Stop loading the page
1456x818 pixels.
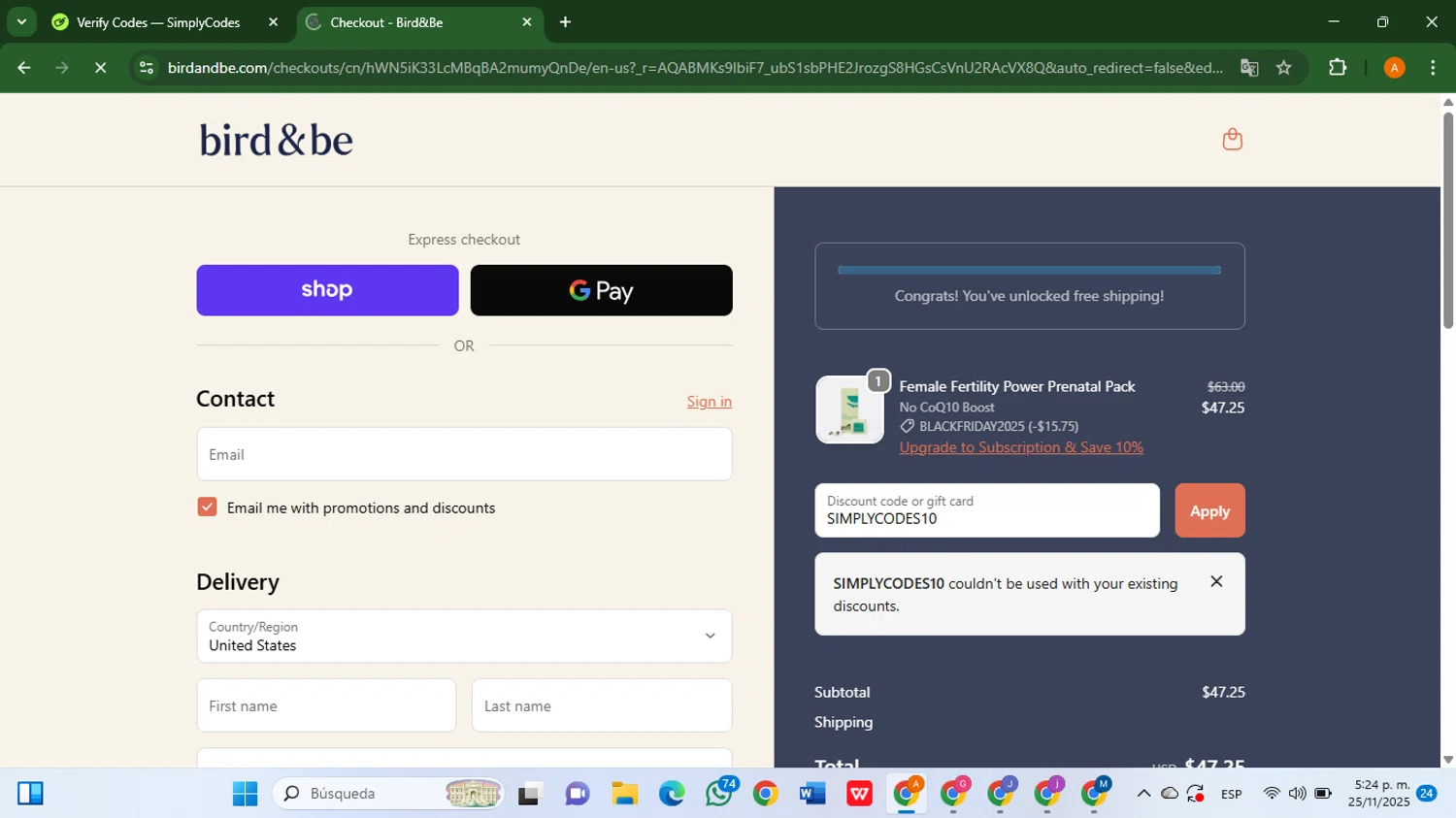(x=100, y=68)
